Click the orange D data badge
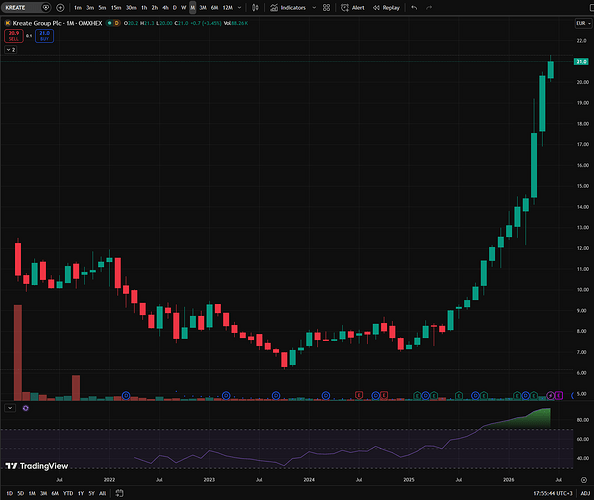594x500 pixels. point(116,23)
